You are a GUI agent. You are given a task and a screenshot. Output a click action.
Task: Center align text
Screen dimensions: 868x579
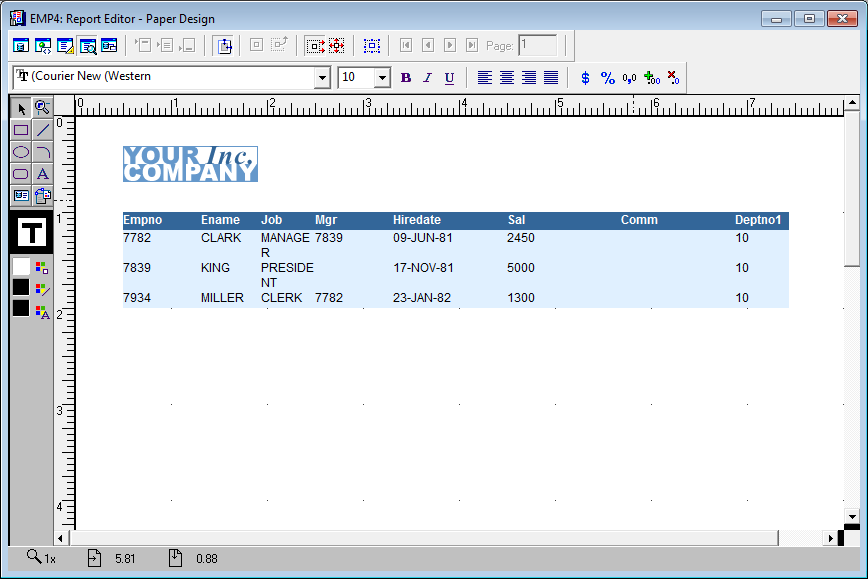tap(507, 78)
